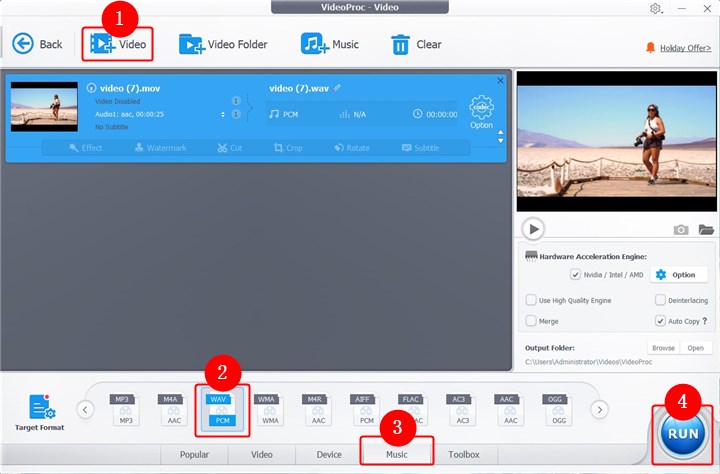
Task: Select the AC3 format
Action: pyautogui.click(x=462, y=409)
